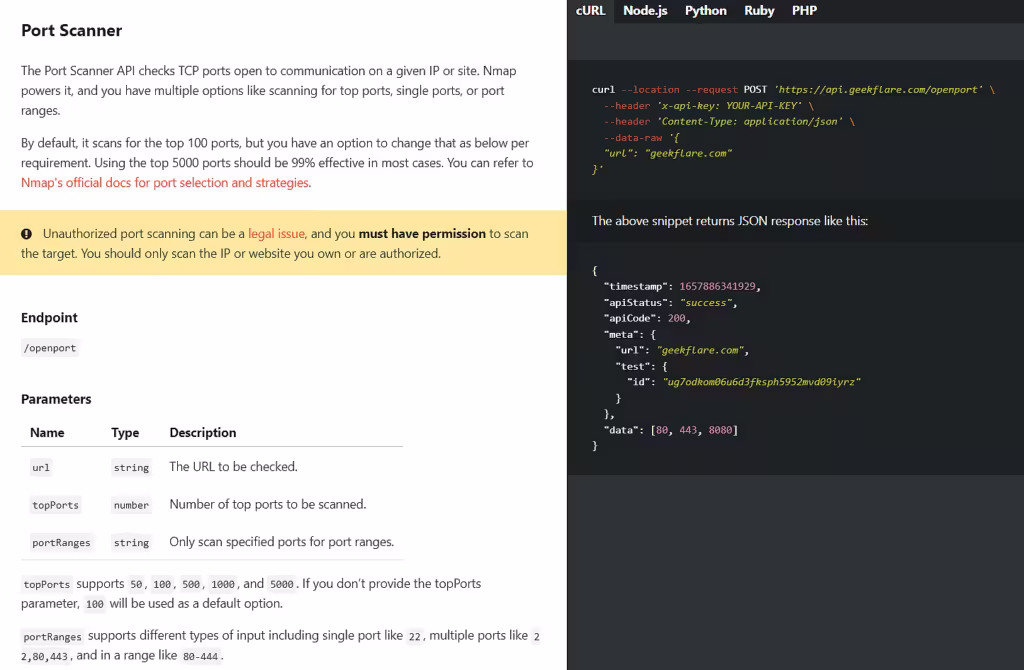Follow the "legal issue" link in the warning
The height and width of the screenshot is (670, 1024).
277,234
